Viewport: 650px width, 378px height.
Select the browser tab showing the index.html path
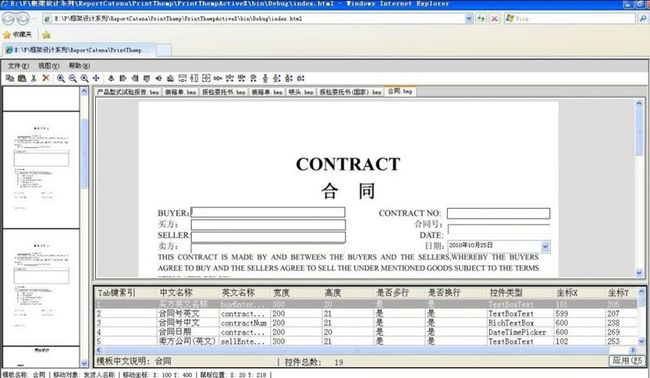[x=80, y=50]
